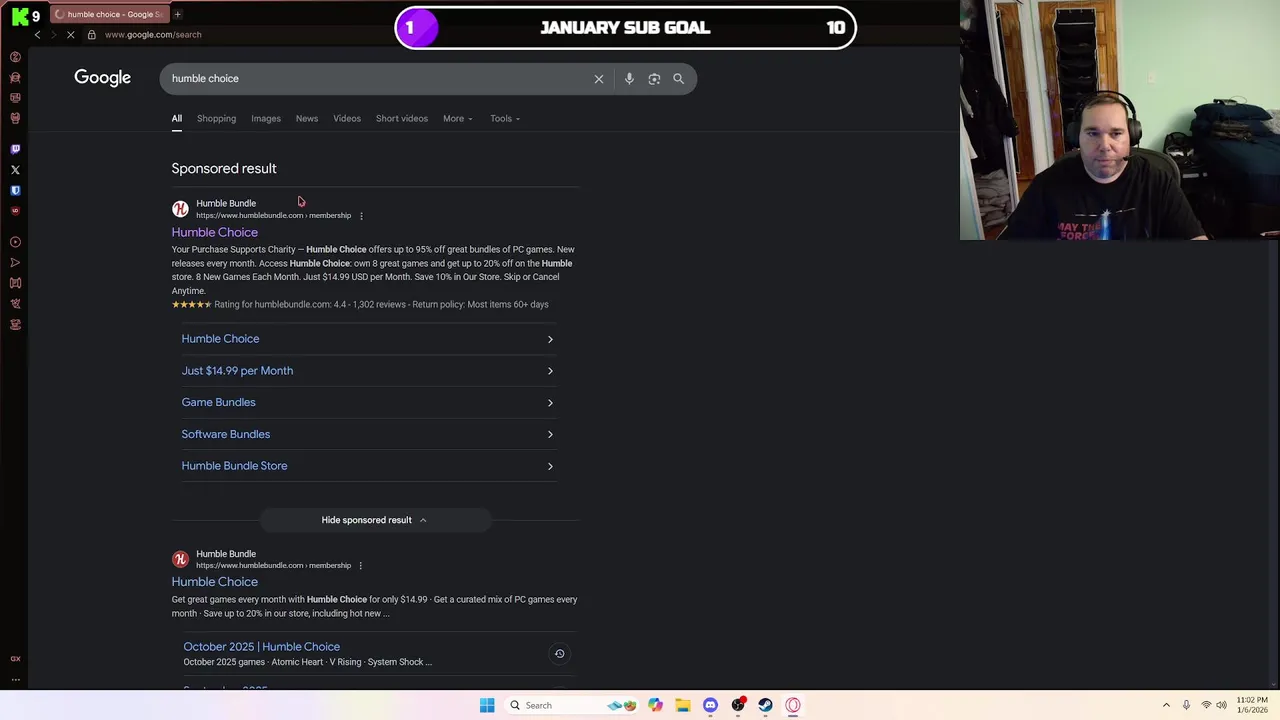Open the Wi-Fi network tray icon
Image resolution: width=1280 pixels, height=720 pixels.
coord(1206,705)
